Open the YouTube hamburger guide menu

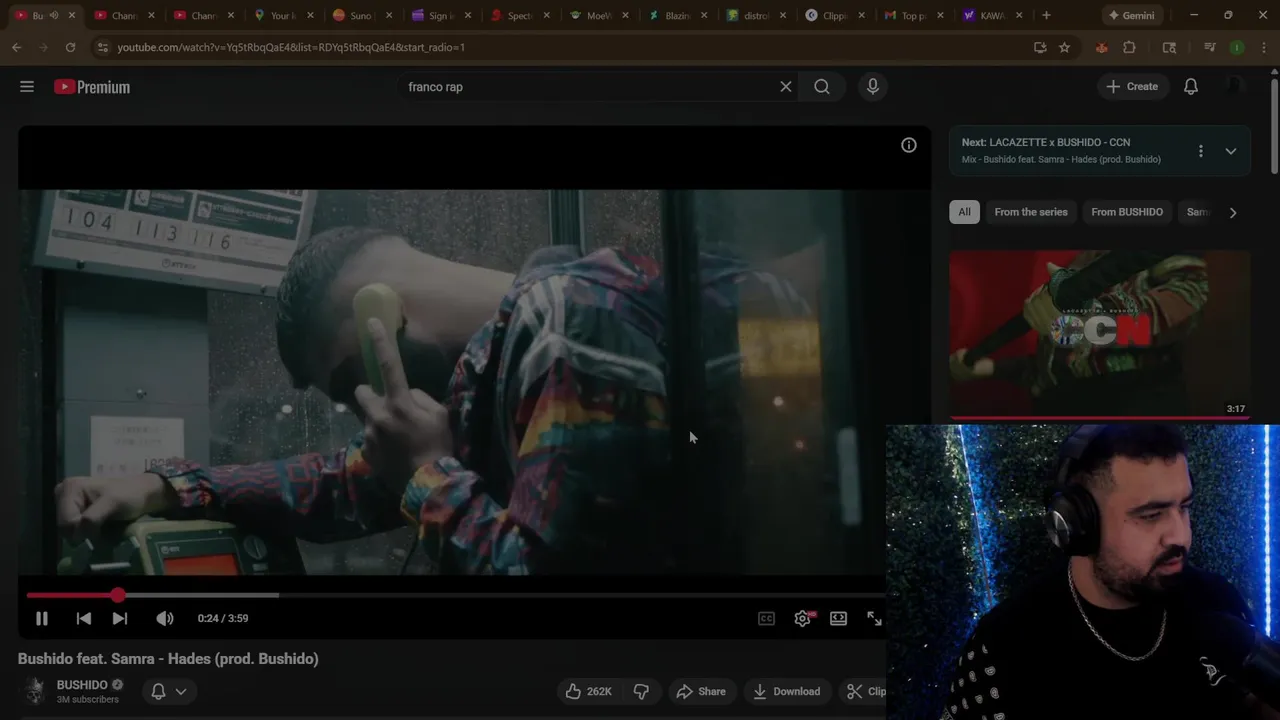click(x=27, y=87)
